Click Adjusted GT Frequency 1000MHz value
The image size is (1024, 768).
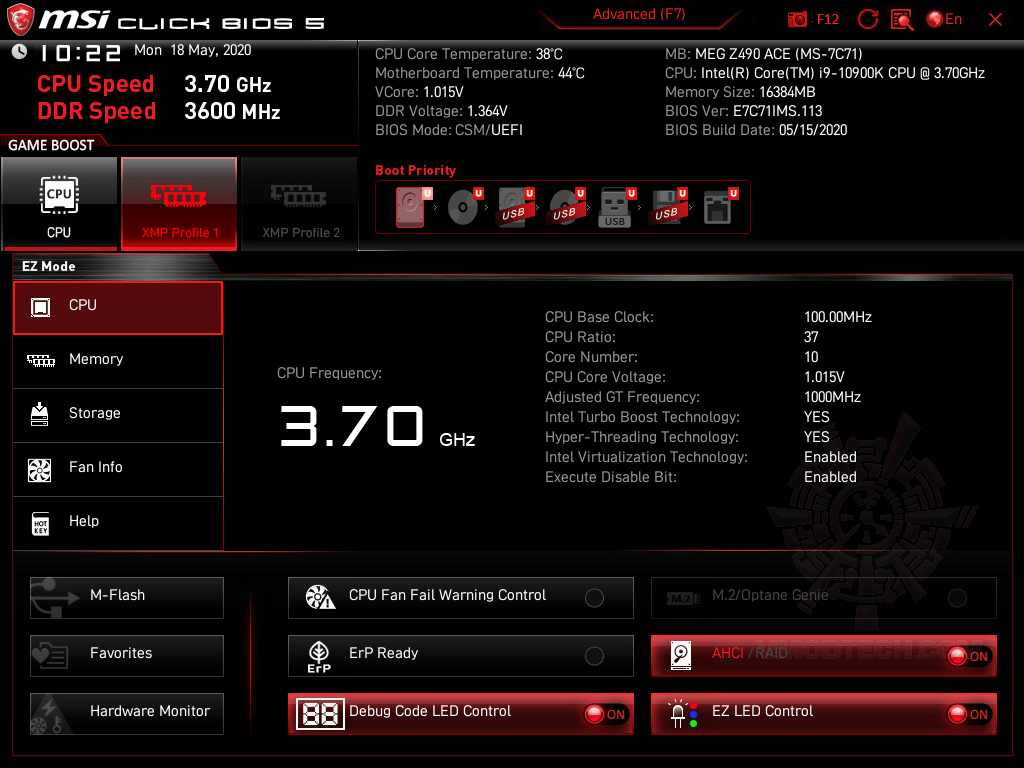832,397
